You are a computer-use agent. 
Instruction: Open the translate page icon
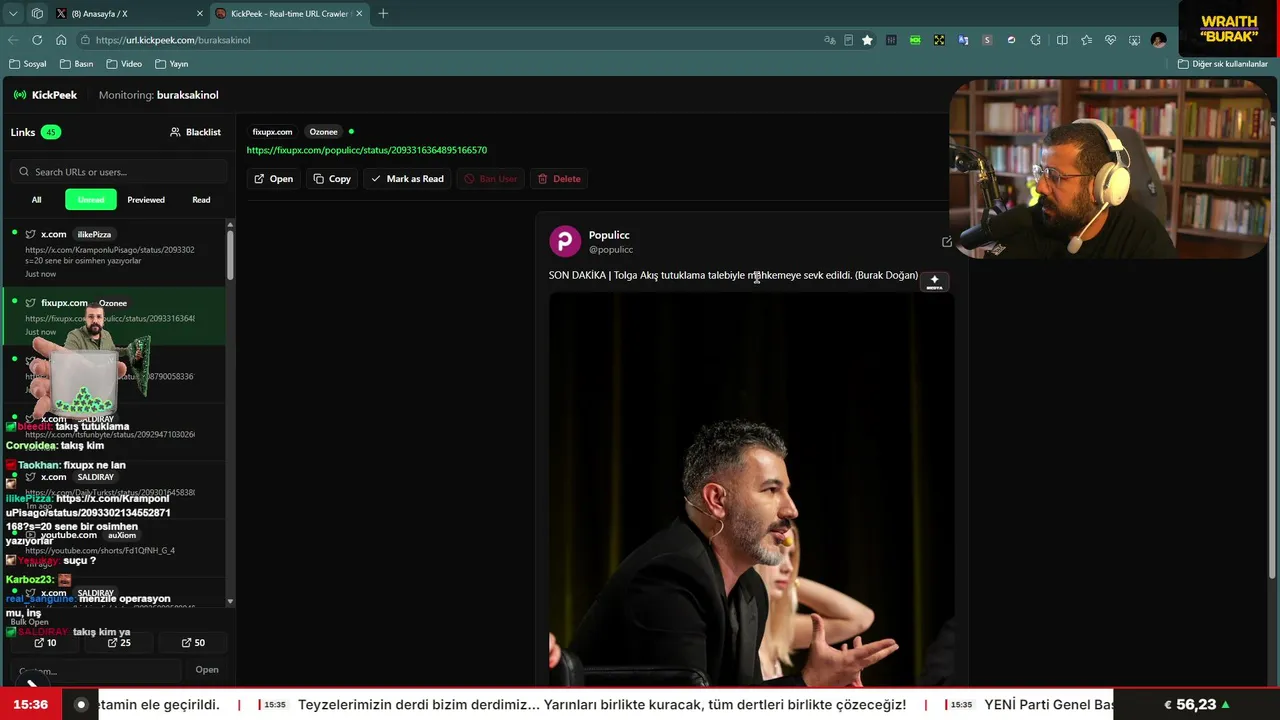(x=829, y=40)
